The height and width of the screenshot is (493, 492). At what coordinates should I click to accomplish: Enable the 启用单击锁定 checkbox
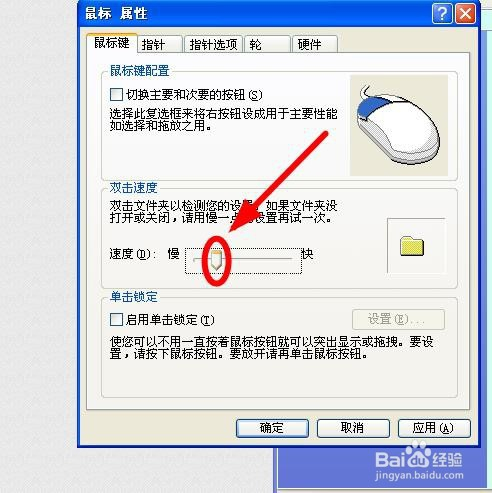click(x=116, y=319)
